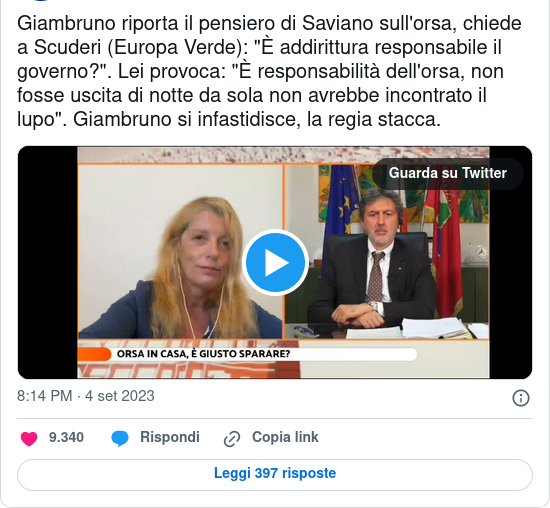
Task: Select the Rispondi label
Action: (170, 437)
